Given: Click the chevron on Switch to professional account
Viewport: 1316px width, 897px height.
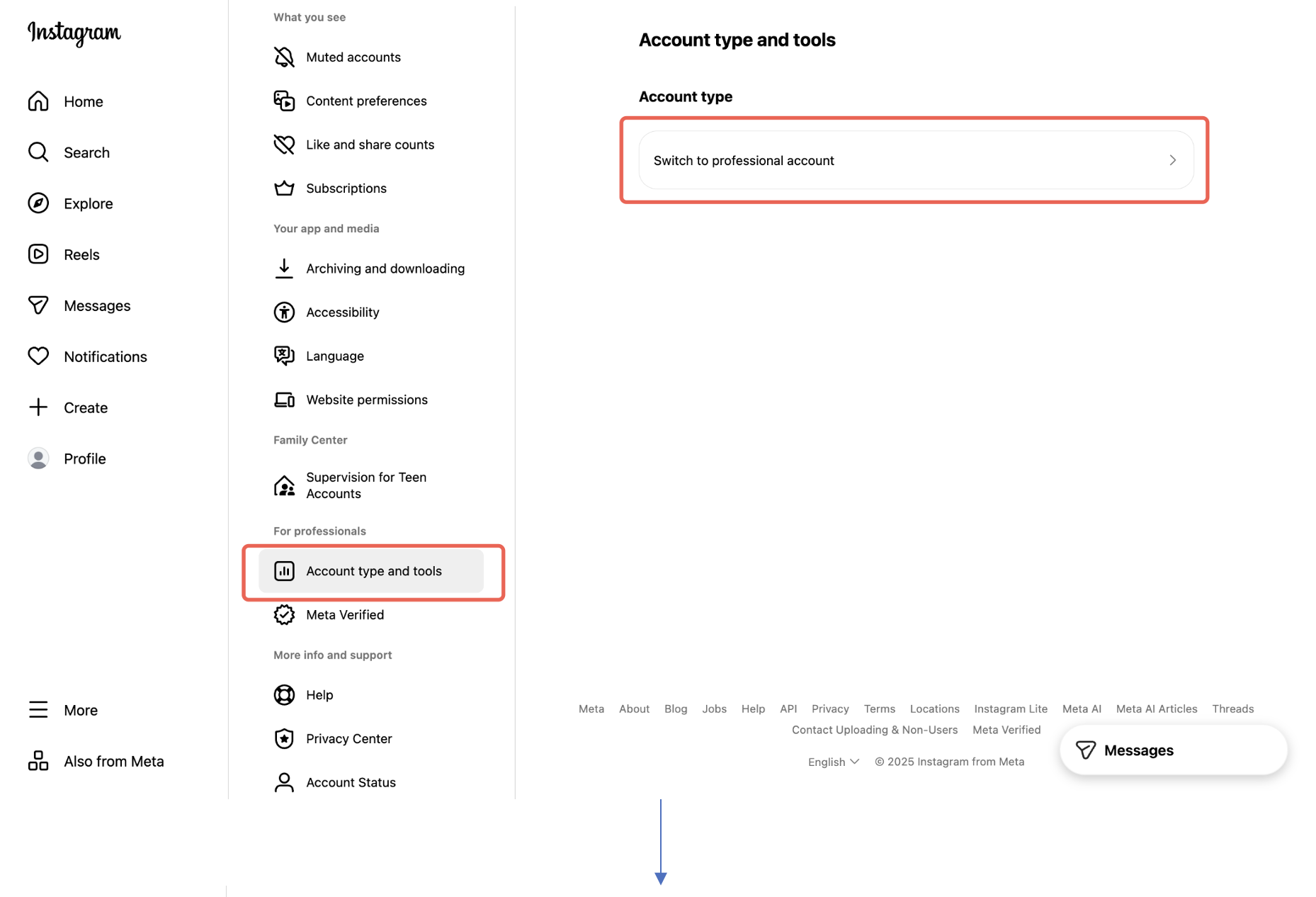Looking at the screenshot, I should (x=1172, y=160).
